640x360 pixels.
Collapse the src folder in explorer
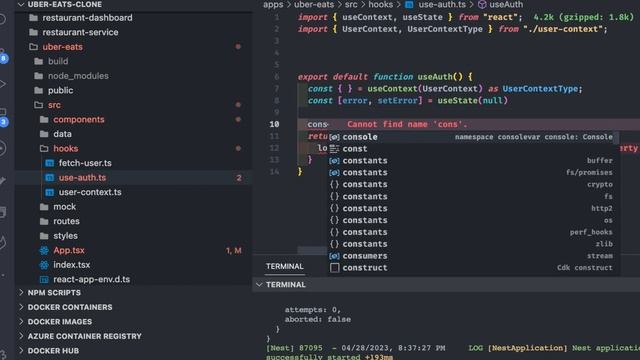pyautogui.click(x=39, y=105)
